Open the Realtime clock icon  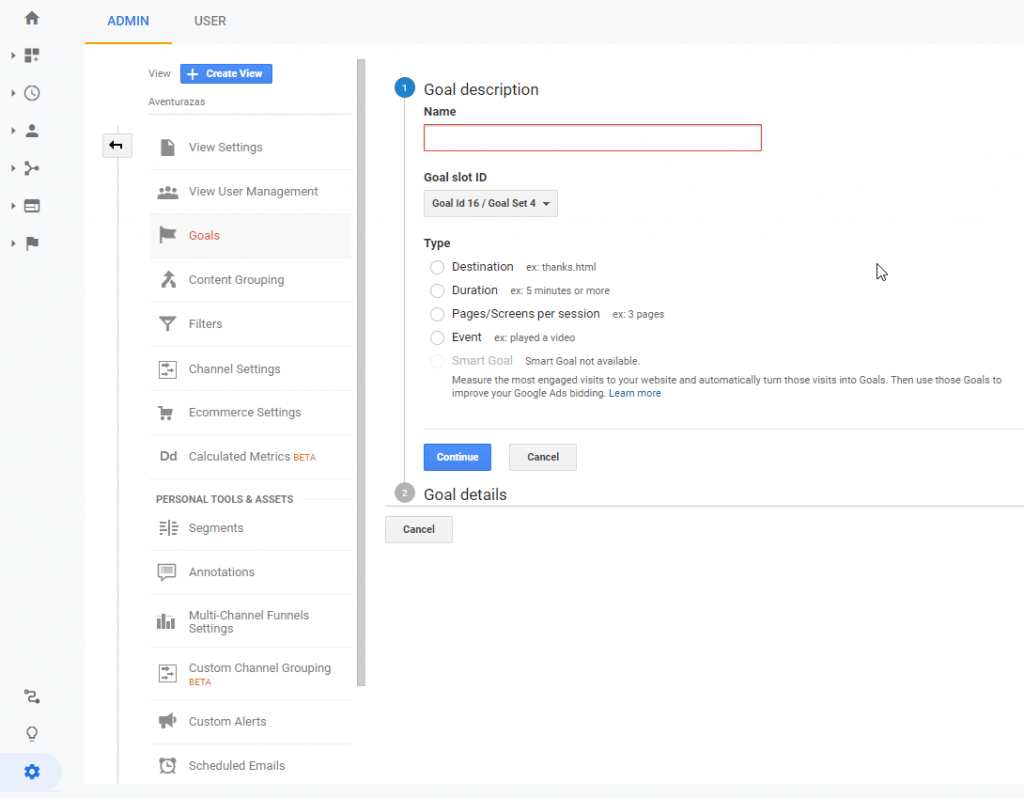pyautogui.click(x=31, y=93)
